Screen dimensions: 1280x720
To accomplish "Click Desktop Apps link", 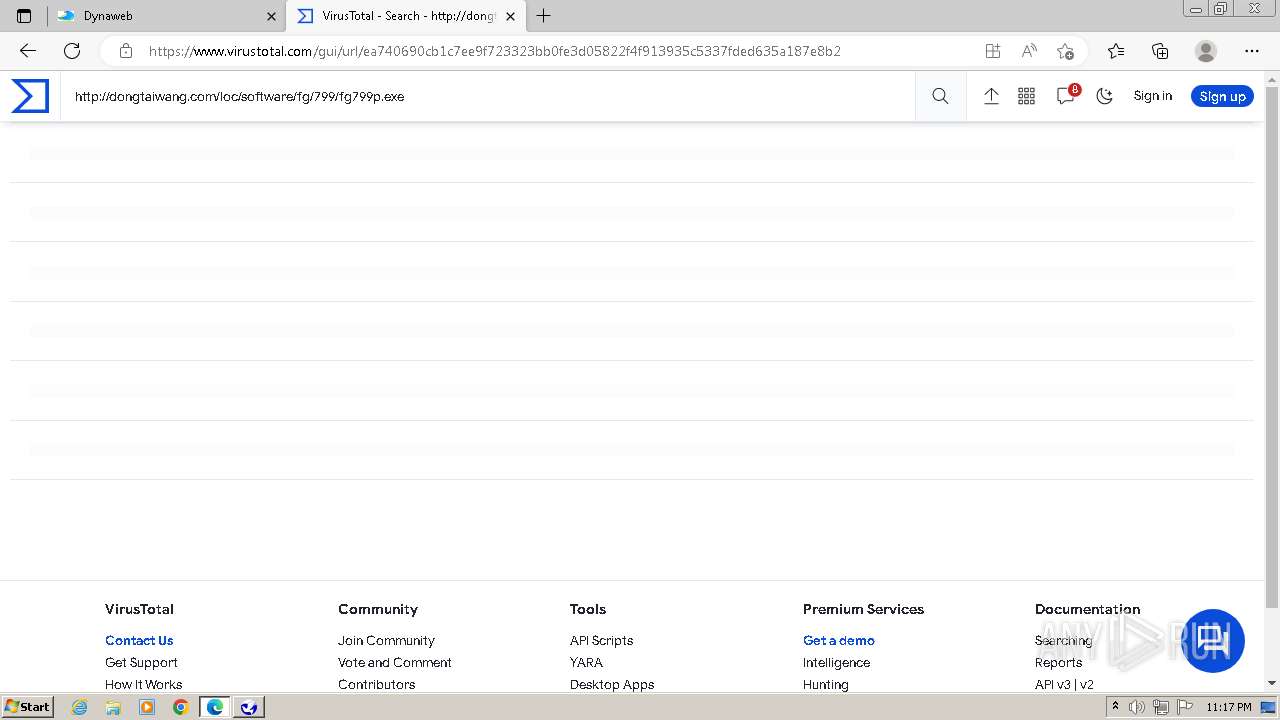I will [612, 684].
